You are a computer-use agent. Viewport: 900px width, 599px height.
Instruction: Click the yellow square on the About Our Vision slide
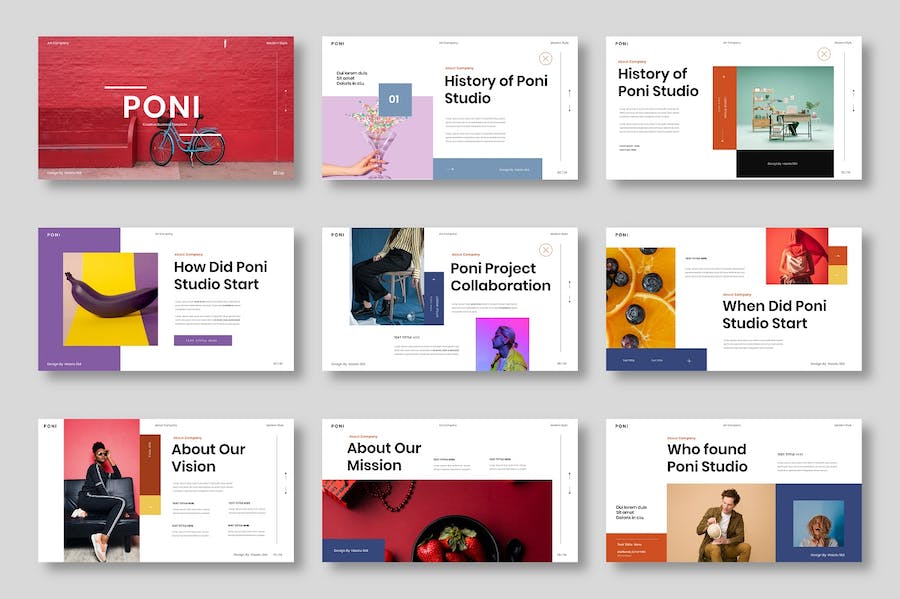click(x=150, y=505)
